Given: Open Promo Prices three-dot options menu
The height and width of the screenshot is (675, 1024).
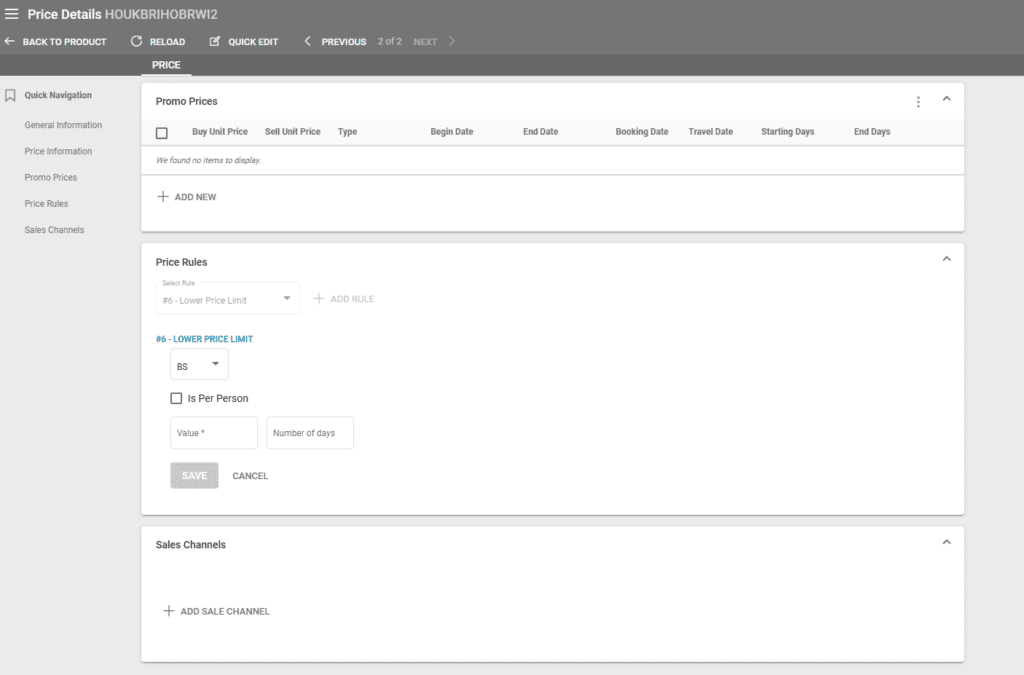Looking at the screenshot, I should coord(918,101).
